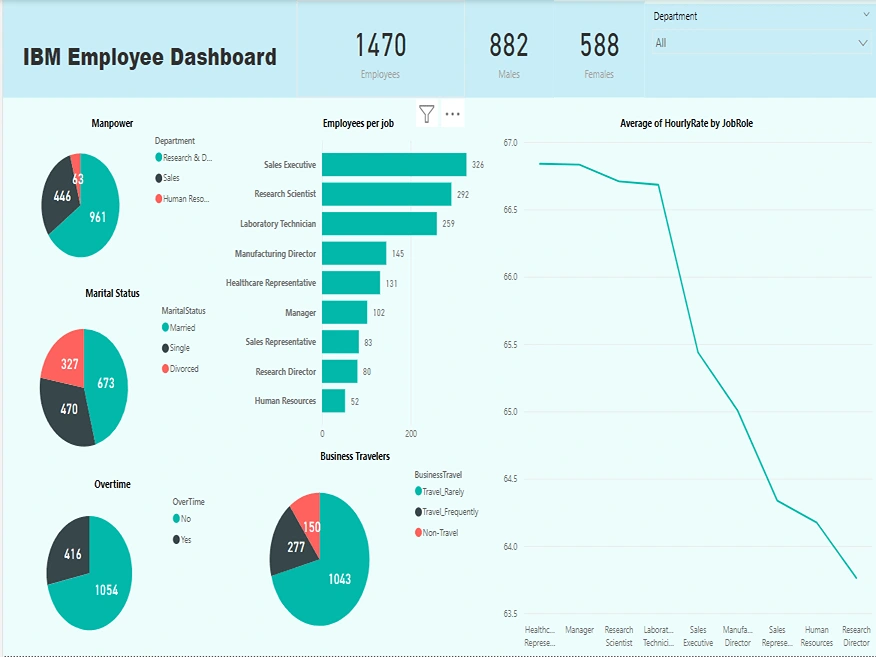Click the 326 data label
The width and height of the screenshot is (876, 657).
pyautogui.click(x=478, y=165)
